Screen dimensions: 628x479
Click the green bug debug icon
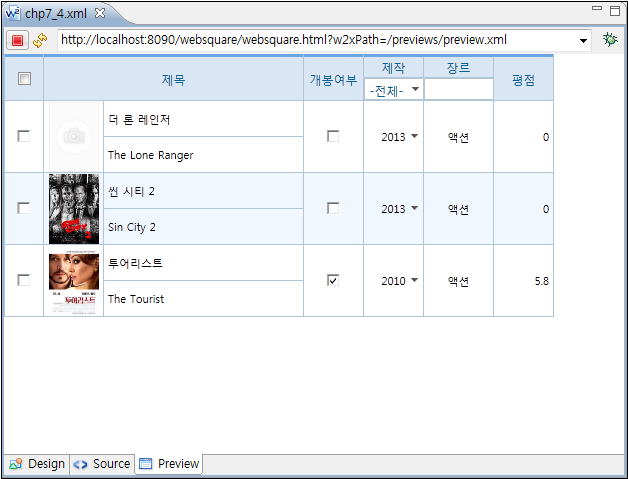(610, 40)
